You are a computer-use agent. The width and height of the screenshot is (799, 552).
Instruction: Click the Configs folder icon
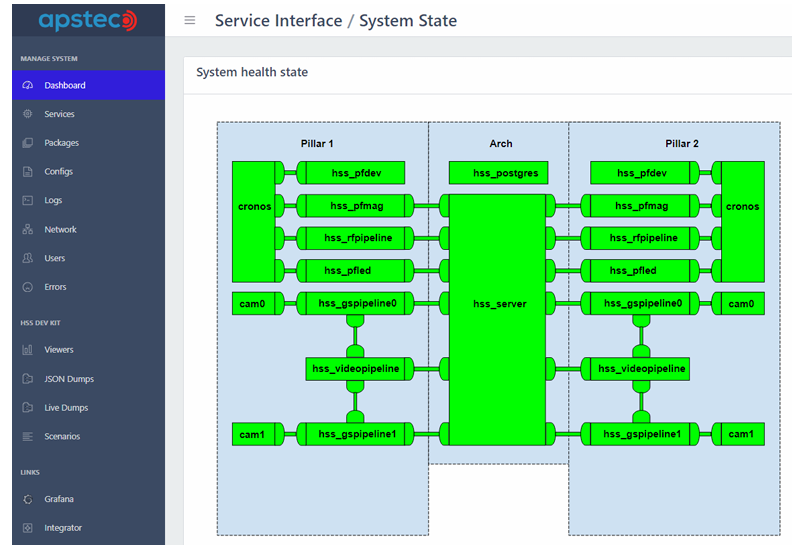(x=27, y=172)
